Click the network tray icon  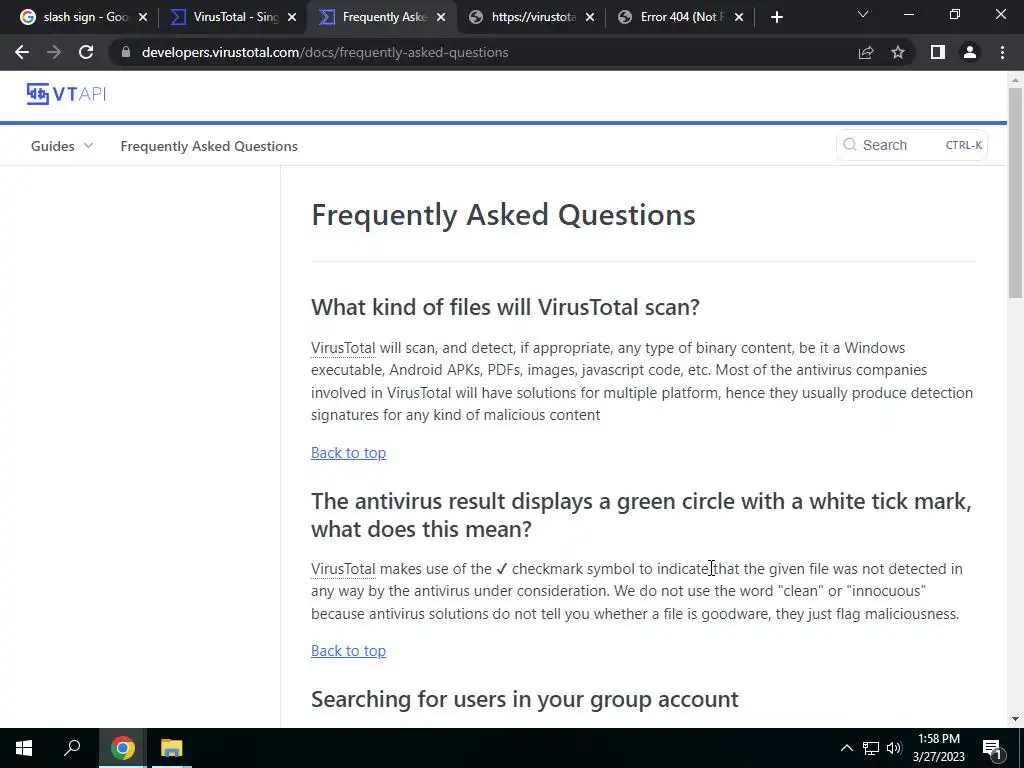pyautogui.click(x=871, y=748)
